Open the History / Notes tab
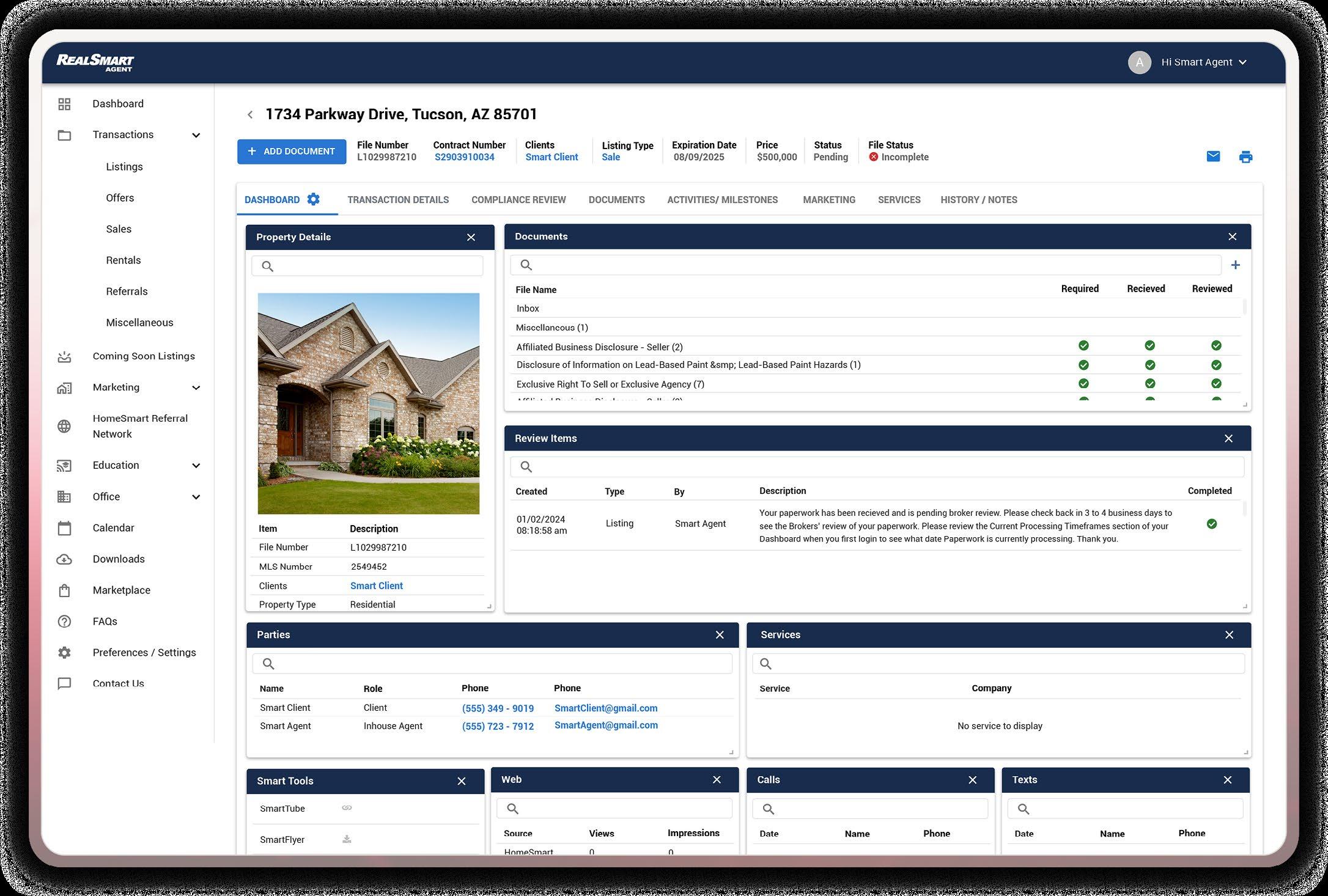This screenshot has width=1328, height=896. (978, 200)
